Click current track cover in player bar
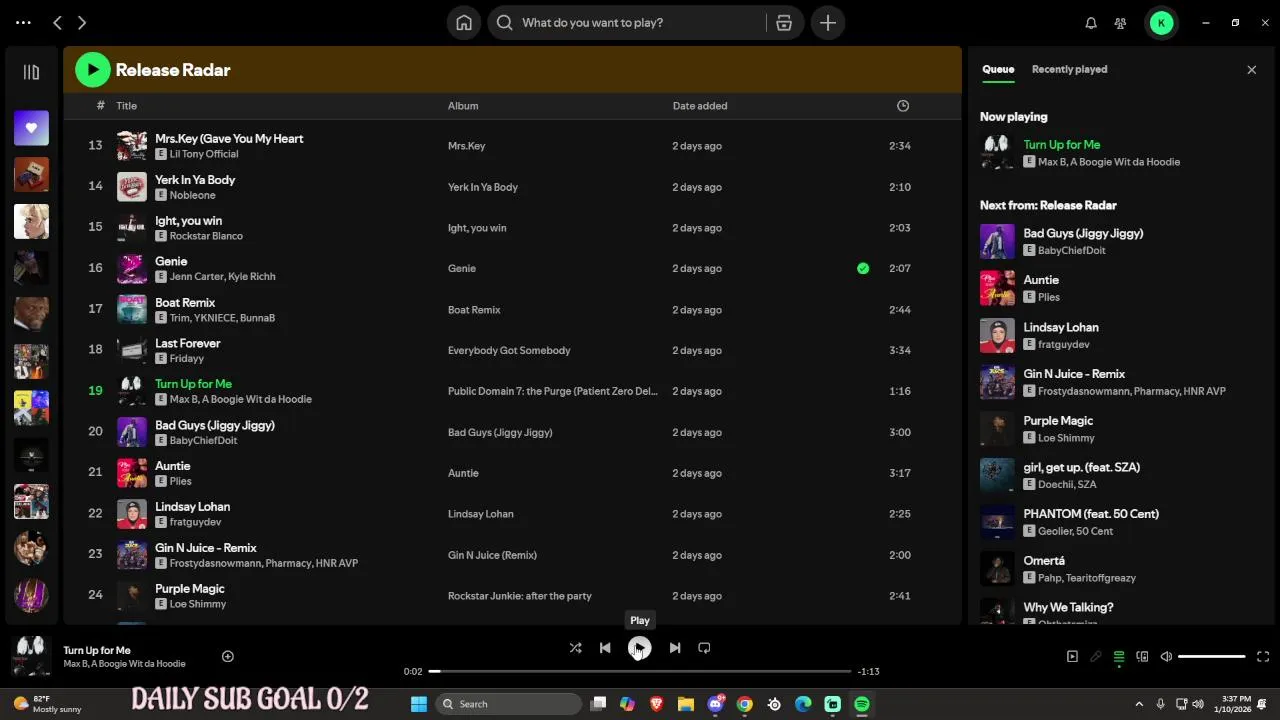Screen dimensions: 1280x720 click(31, 656)
